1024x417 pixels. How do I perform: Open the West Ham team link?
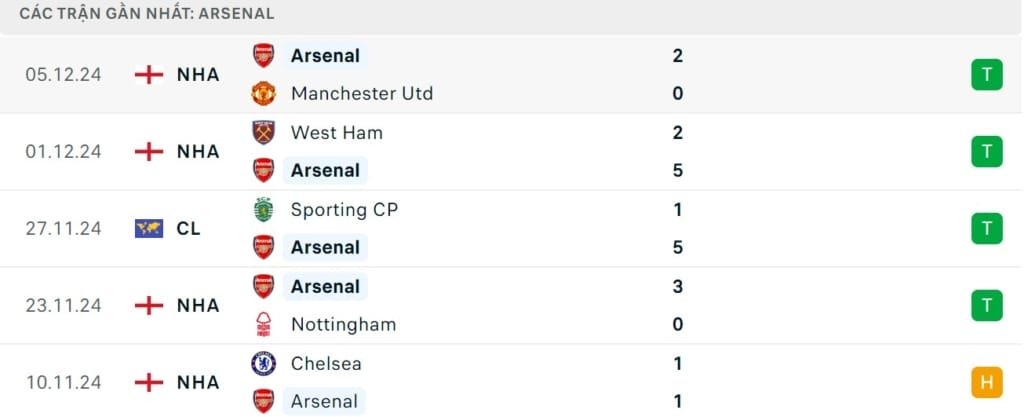tap(336, 132)
